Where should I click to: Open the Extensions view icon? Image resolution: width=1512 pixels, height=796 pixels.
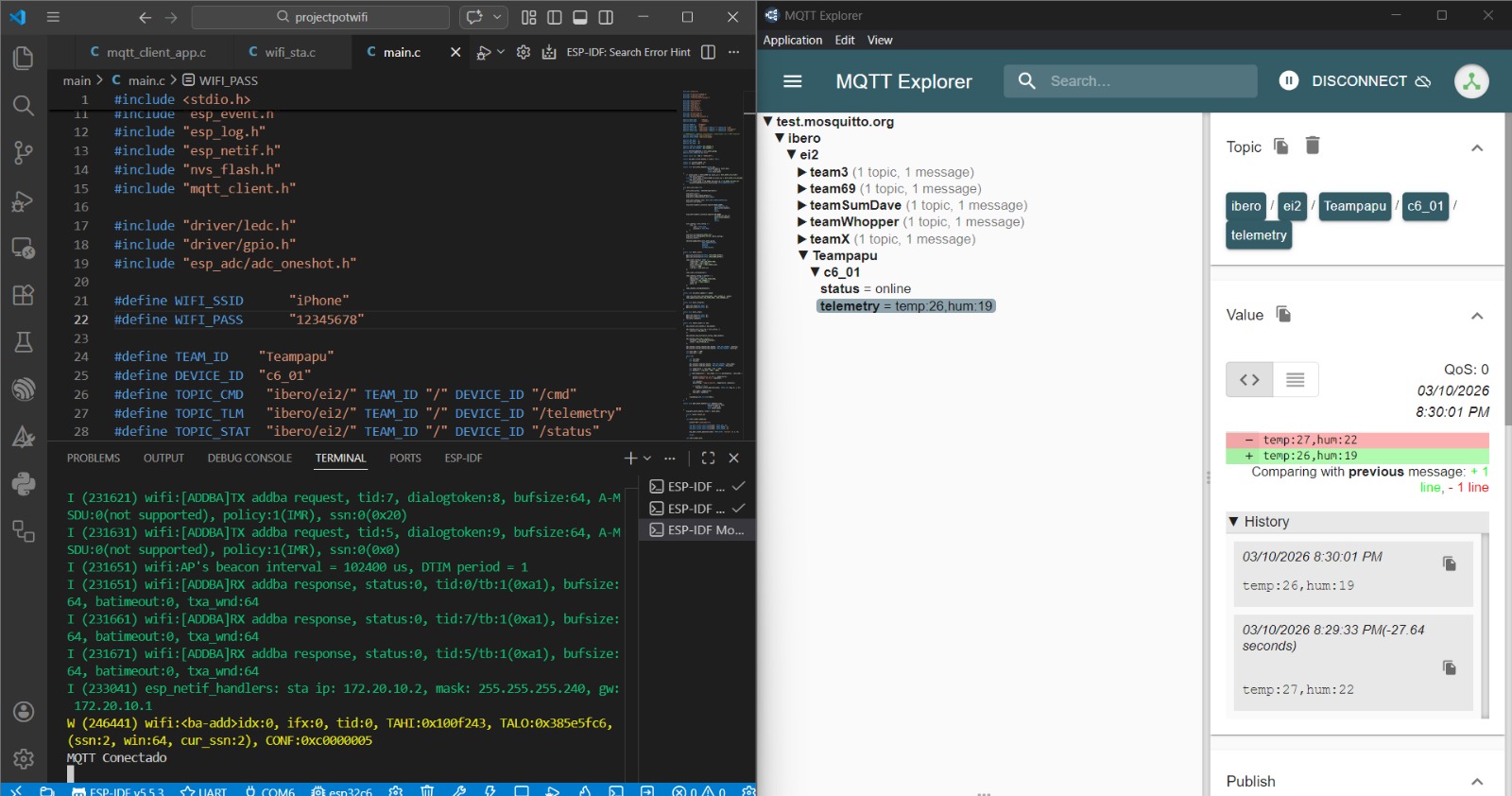[24, 295]
